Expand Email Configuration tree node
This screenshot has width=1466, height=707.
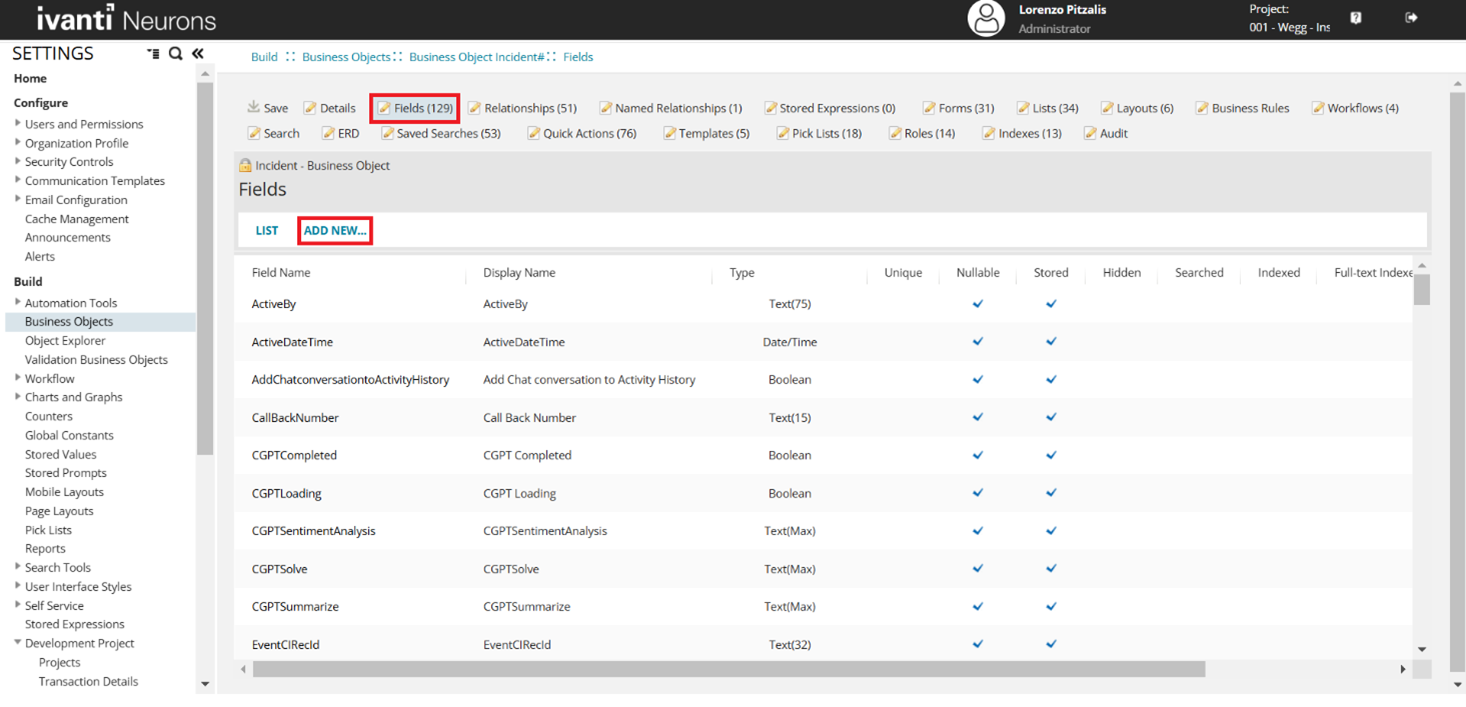(x=18, y=199)
